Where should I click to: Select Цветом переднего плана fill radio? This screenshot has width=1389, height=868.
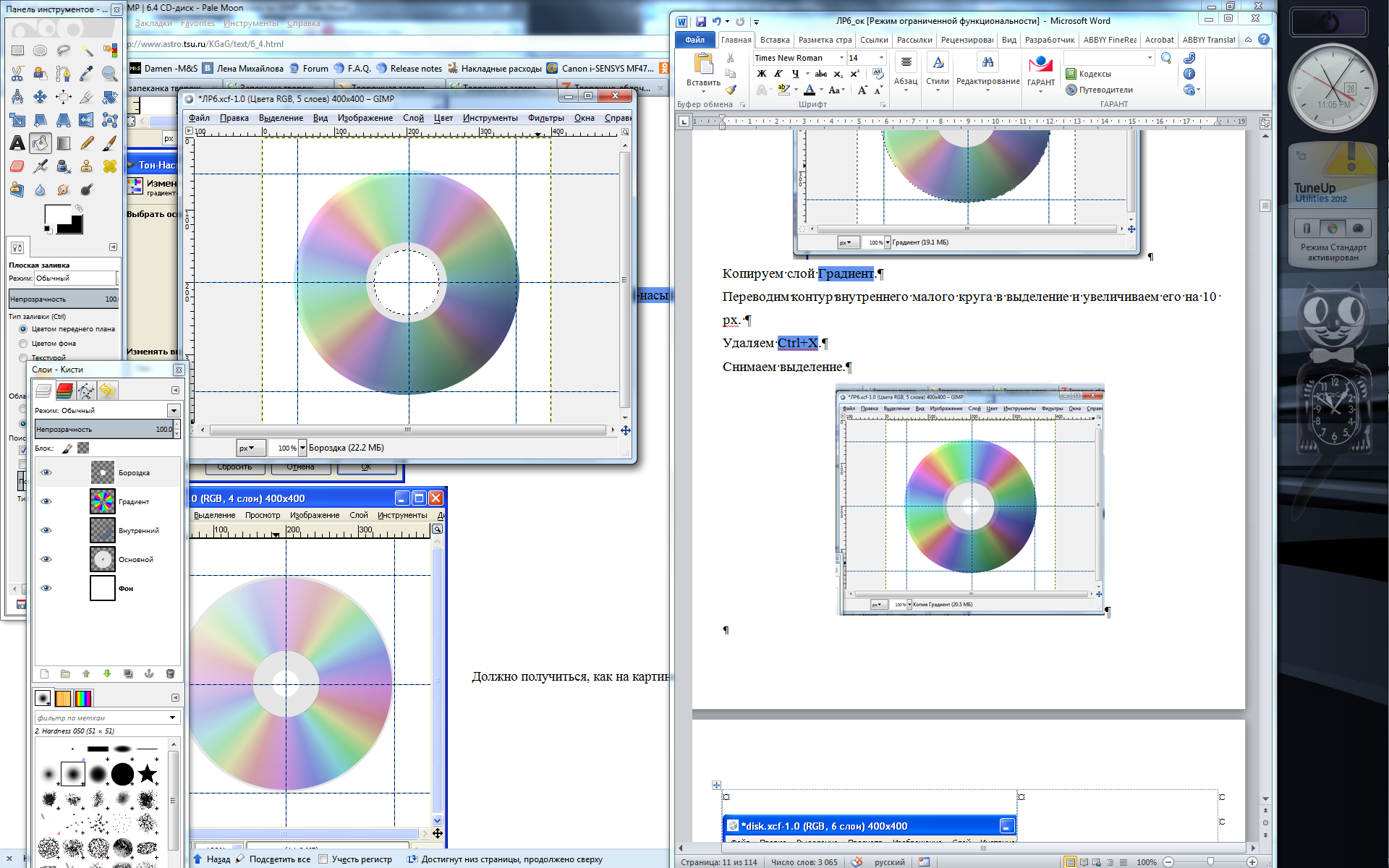pyautogui.click(x=23, y=329)
